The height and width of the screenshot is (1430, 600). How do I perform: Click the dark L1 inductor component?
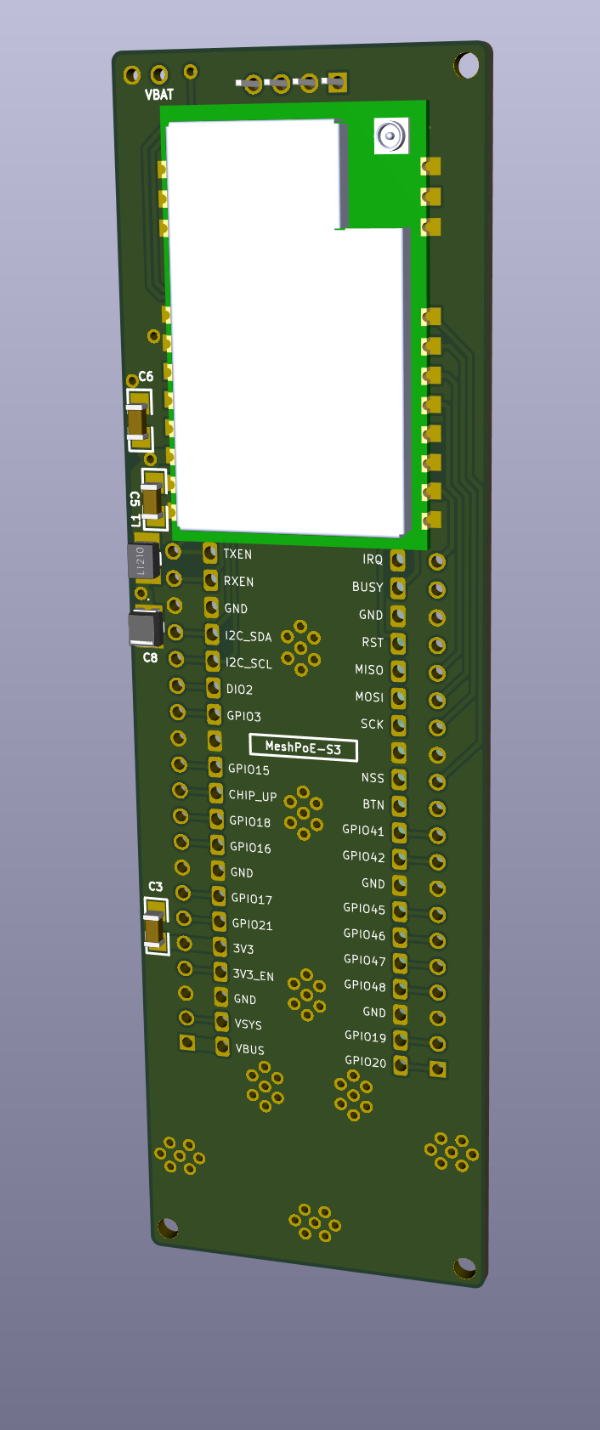click(x=142, y=561)
